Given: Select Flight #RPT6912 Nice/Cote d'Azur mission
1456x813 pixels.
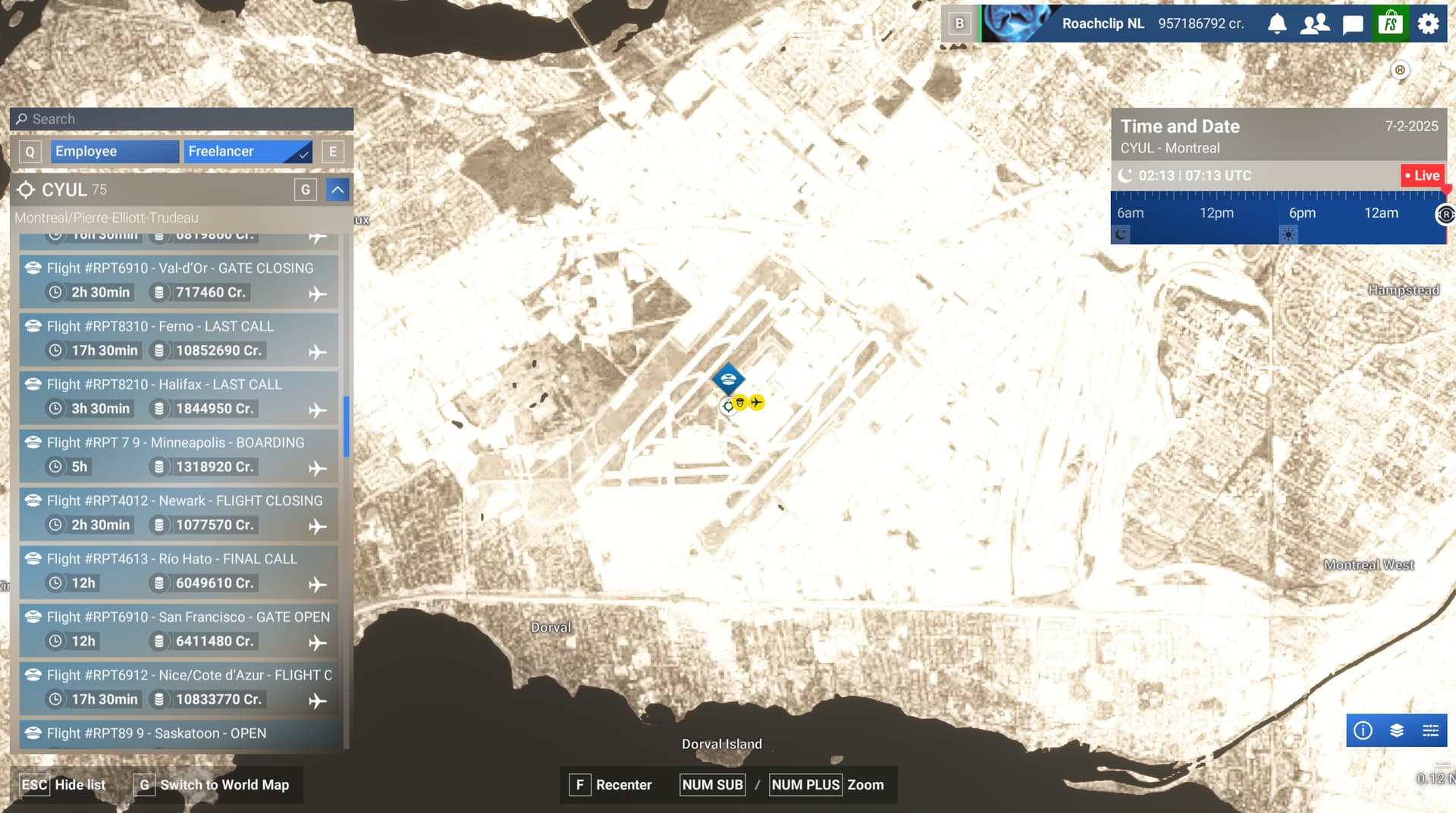Looking at the screenshot, I should (179, 688).
